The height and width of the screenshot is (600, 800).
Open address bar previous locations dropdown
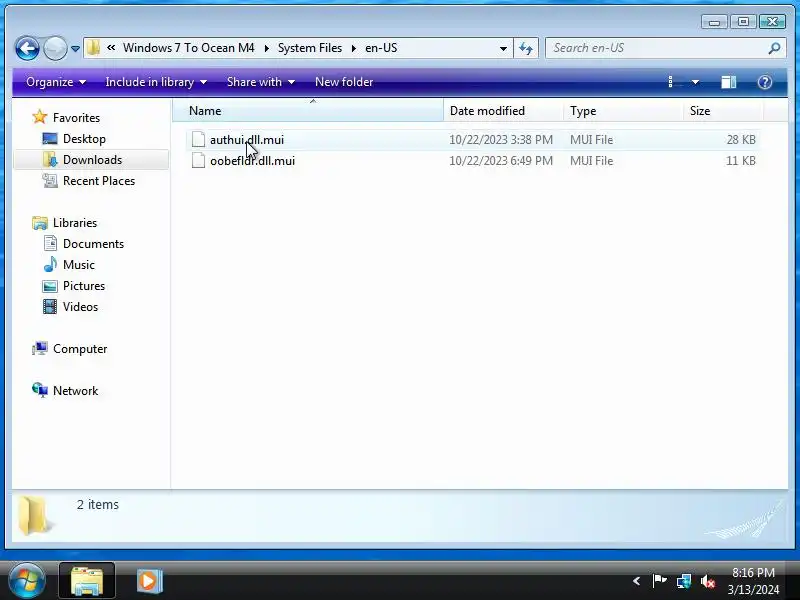click(503, 48)
